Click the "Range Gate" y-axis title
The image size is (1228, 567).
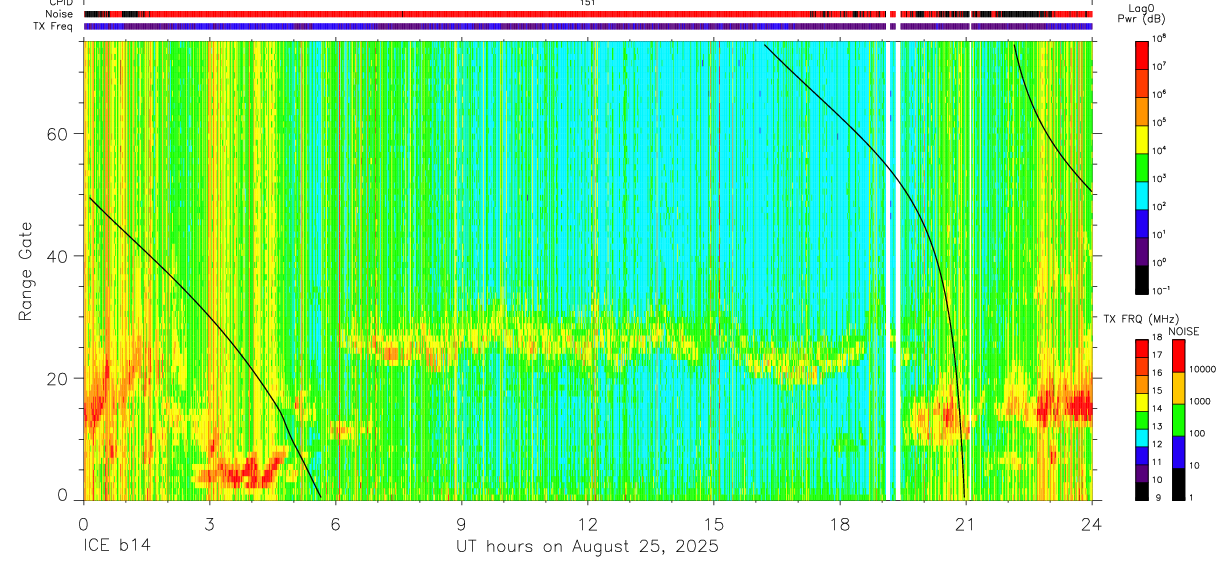click(27, 272)
